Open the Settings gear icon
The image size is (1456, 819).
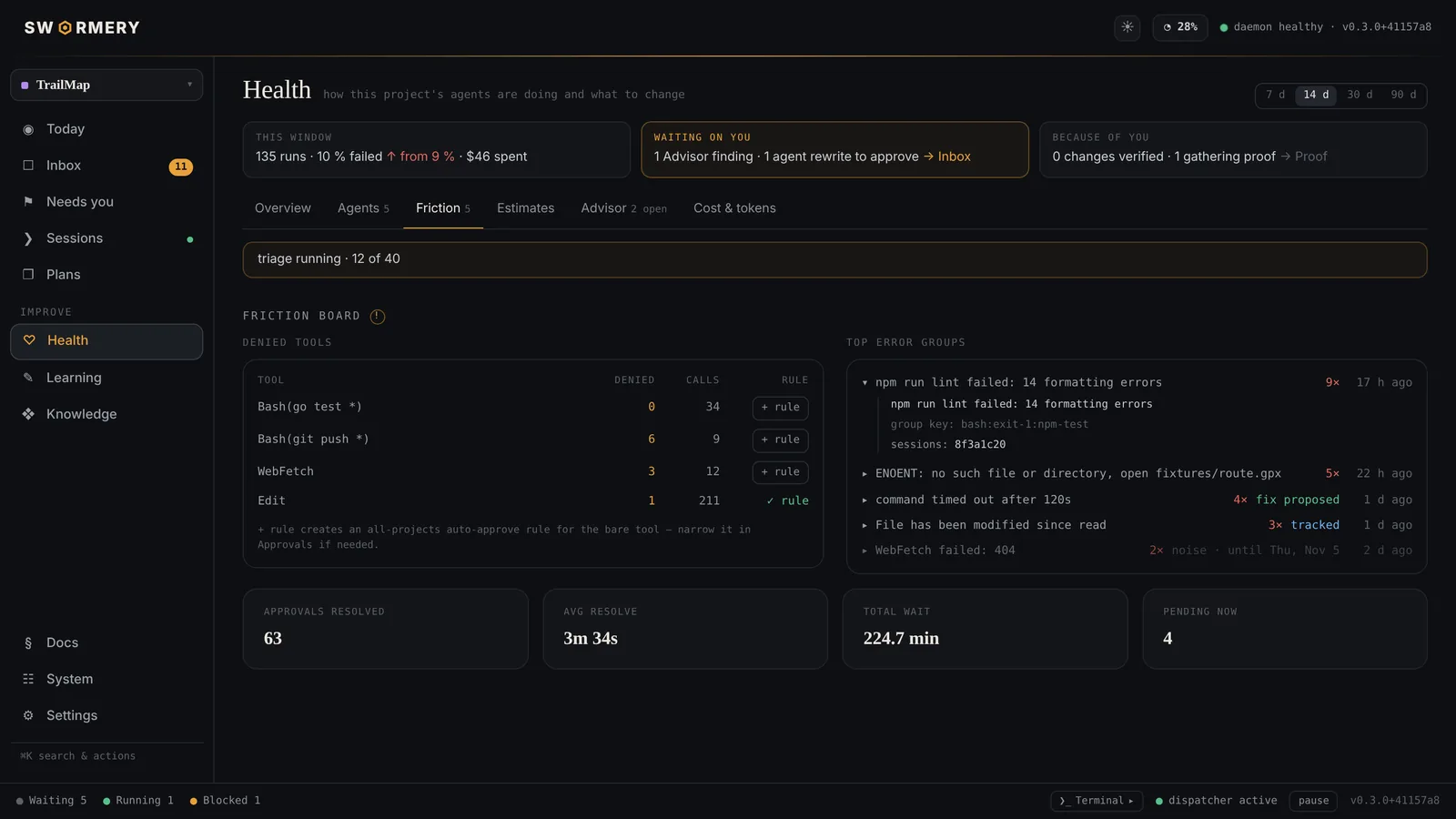28,715
